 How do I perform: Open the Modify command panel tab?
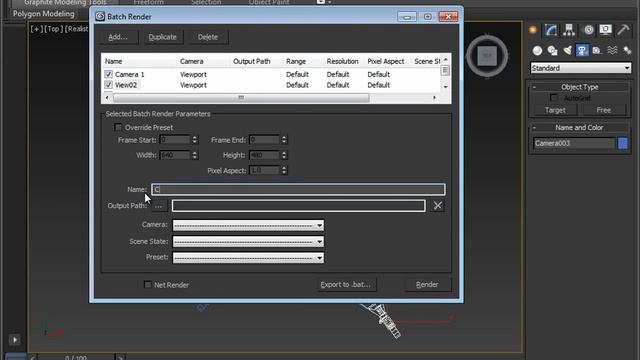click(551, 30)
